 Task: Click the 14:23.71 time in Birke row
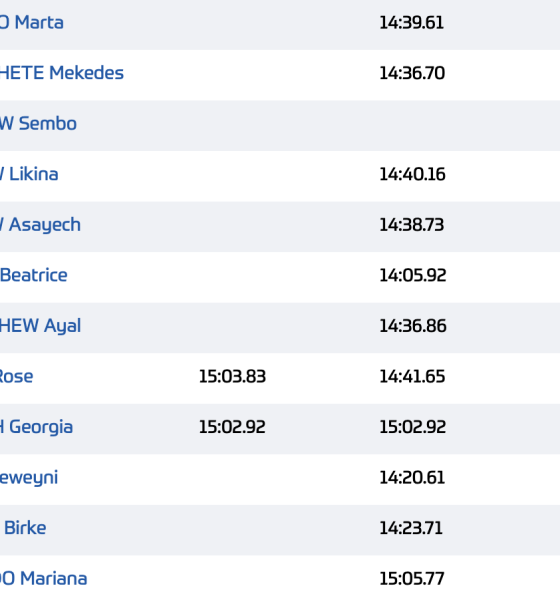pyautogui.click(x=411, y=528)
